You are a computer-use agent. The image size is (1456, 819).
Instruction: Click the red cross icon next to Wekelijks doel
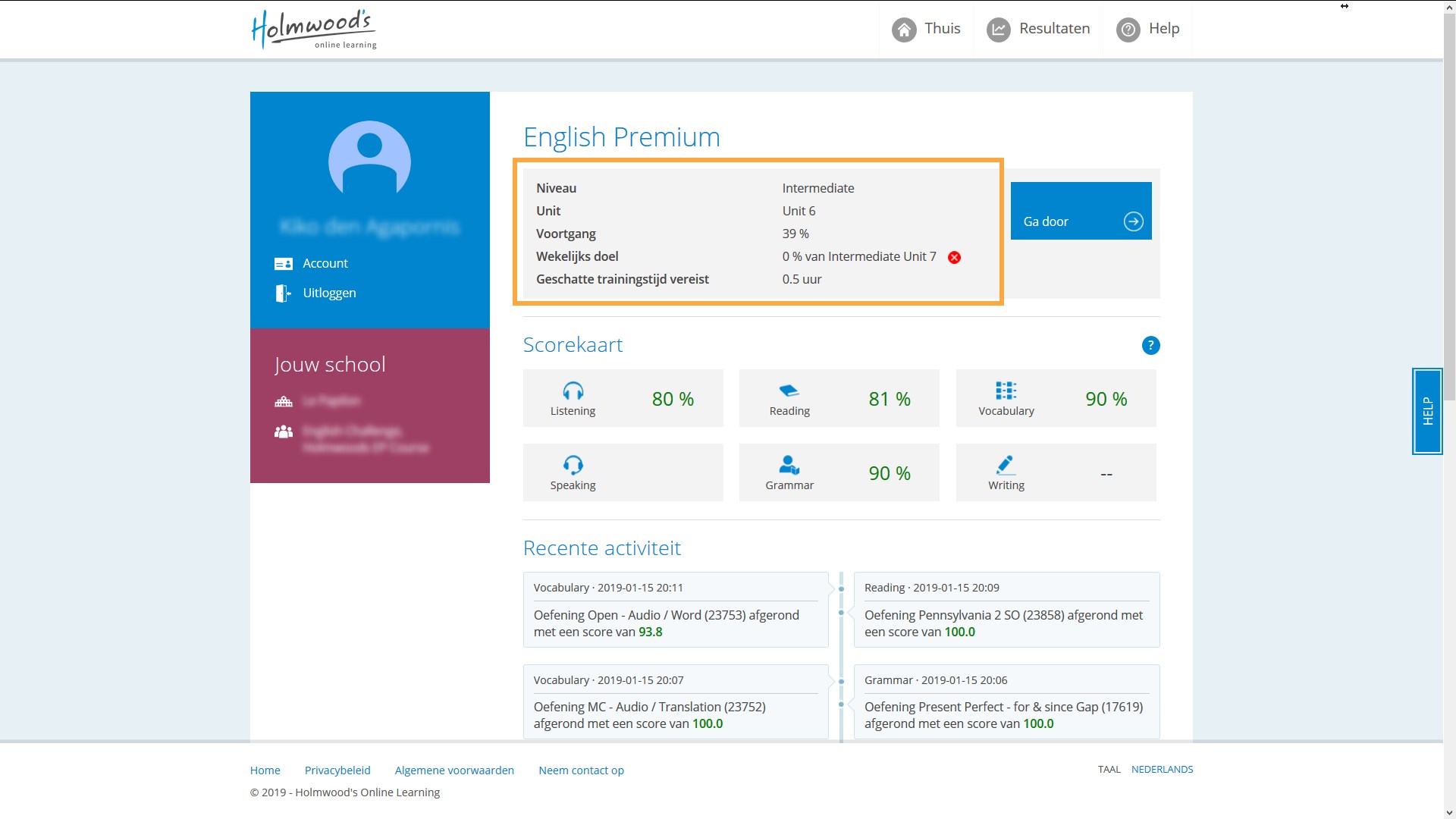click(955, 257)
